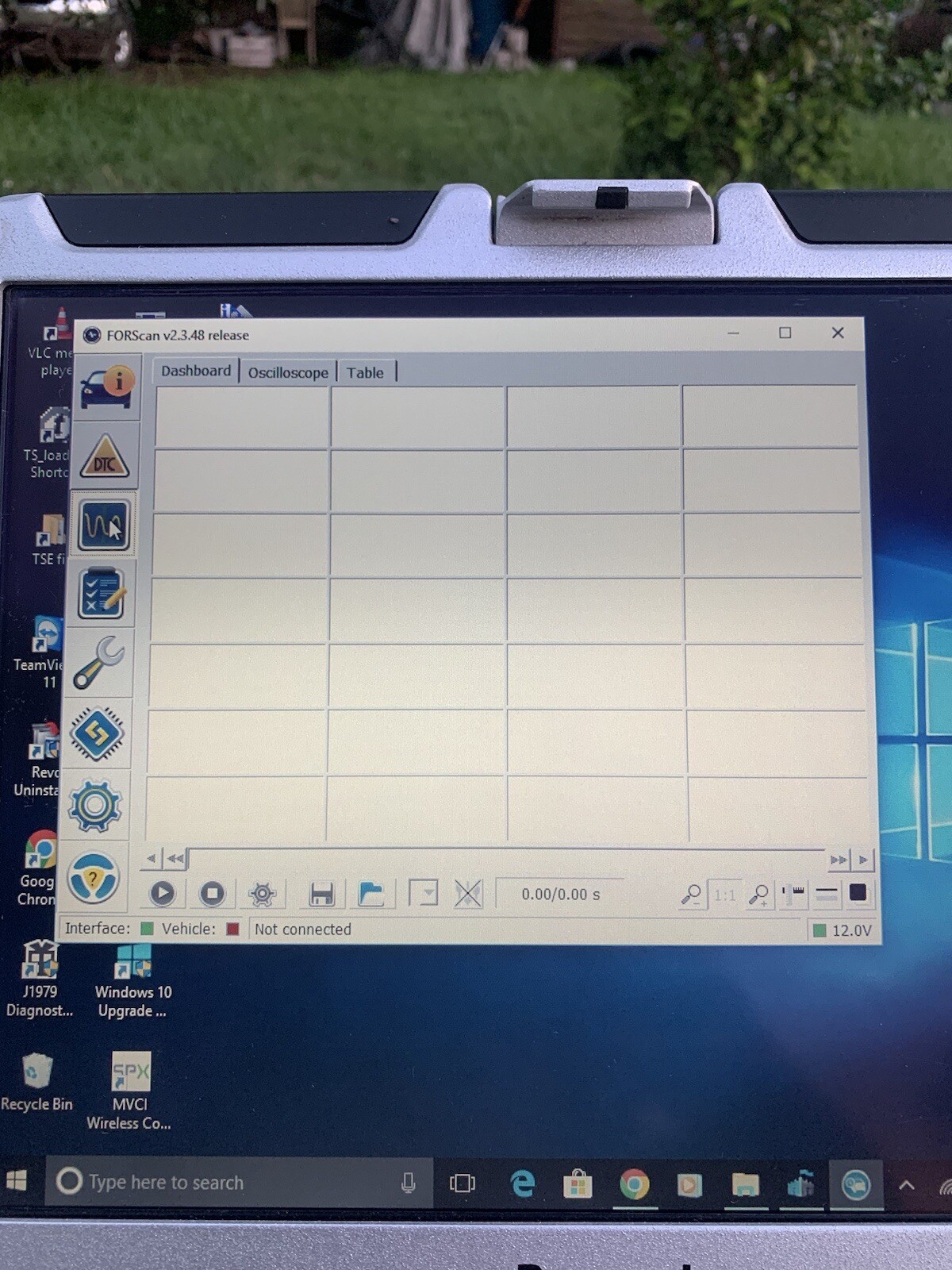Open PID selection gear in toolbar

tap(262, 895)
